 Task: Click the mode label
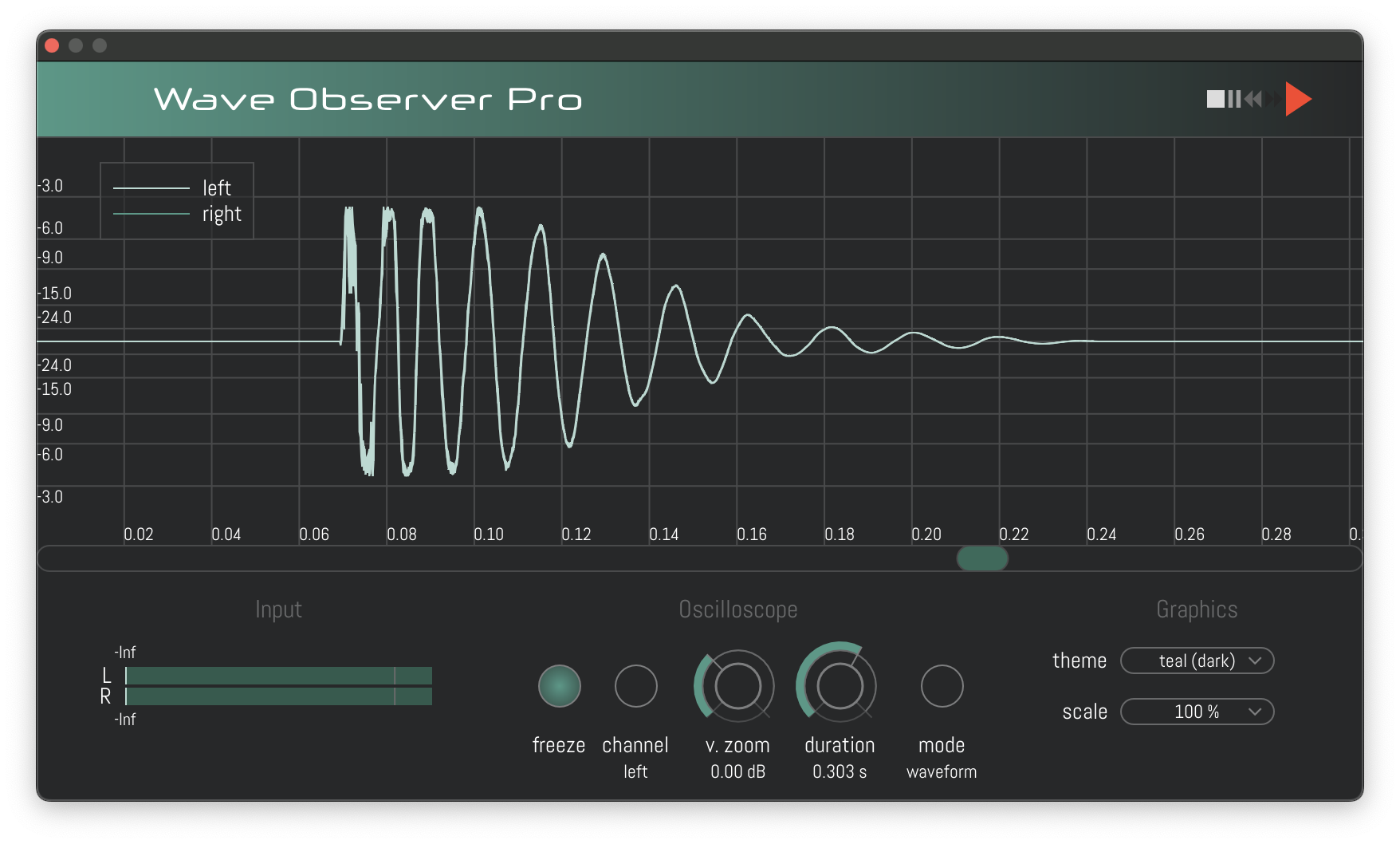click(x=942, y=745)
